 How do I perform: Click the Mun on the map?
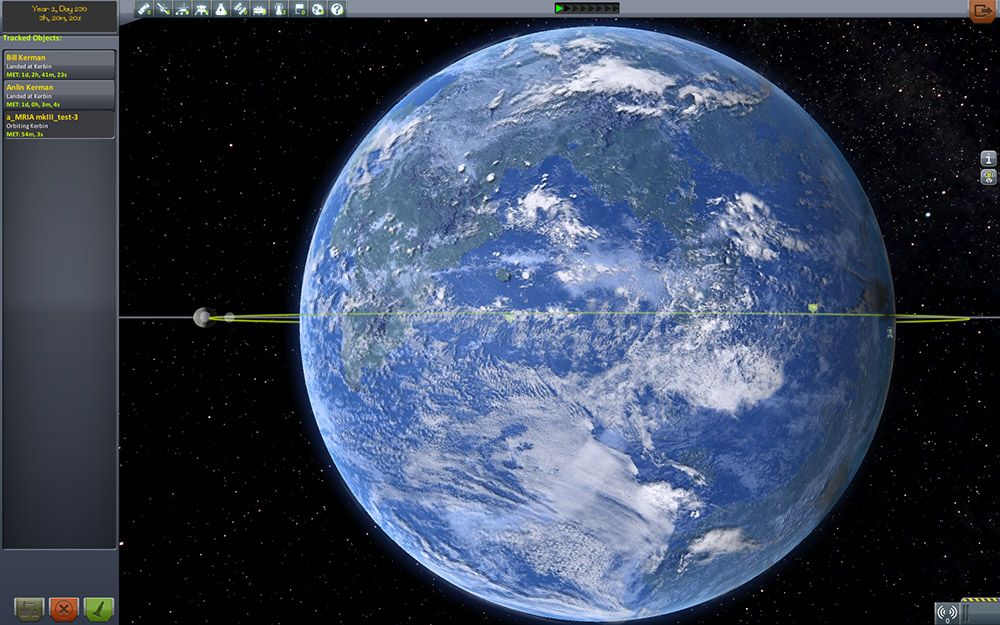pos(203,317)
